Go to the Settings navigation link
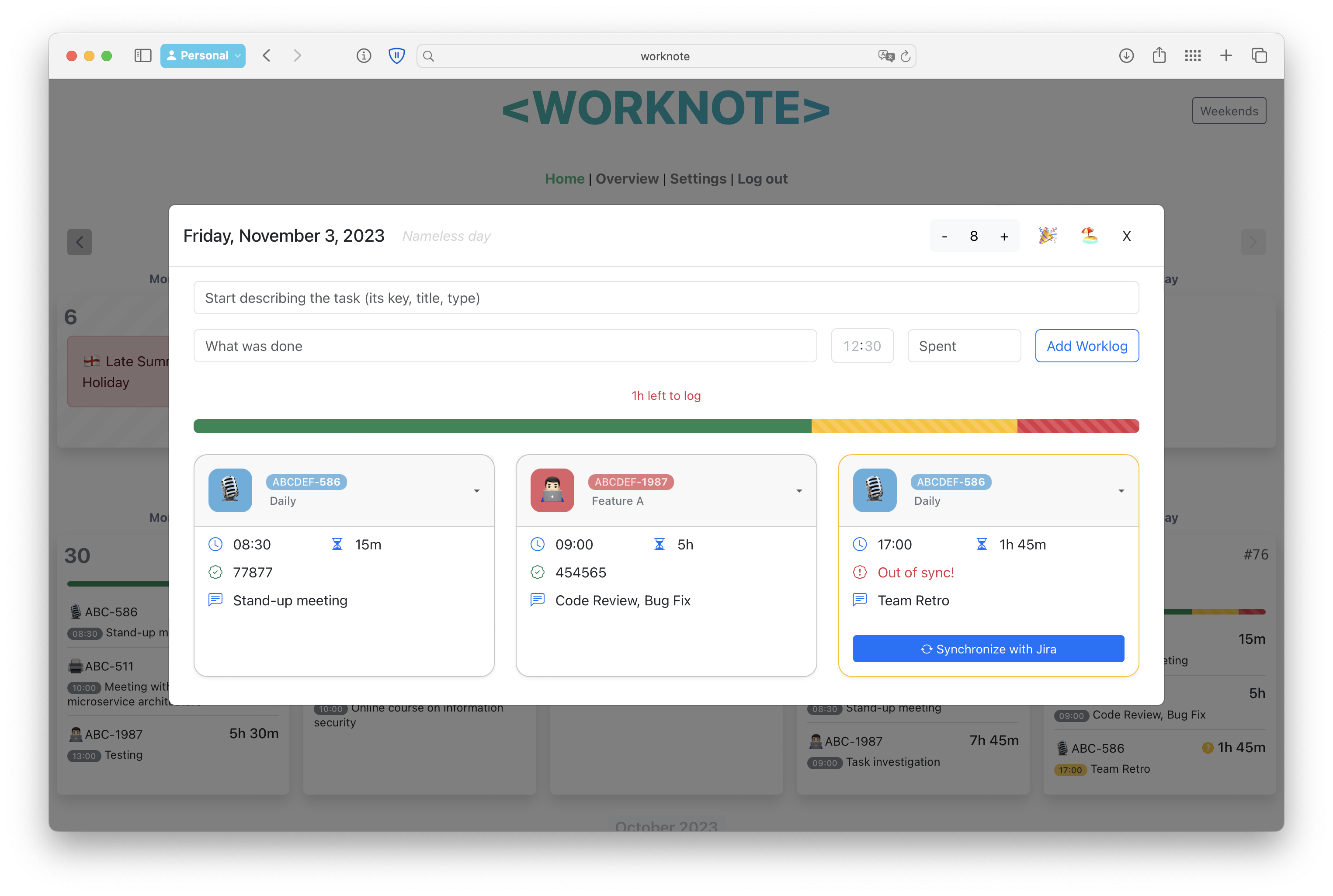 pyautogui.click(x=698, y=179)
